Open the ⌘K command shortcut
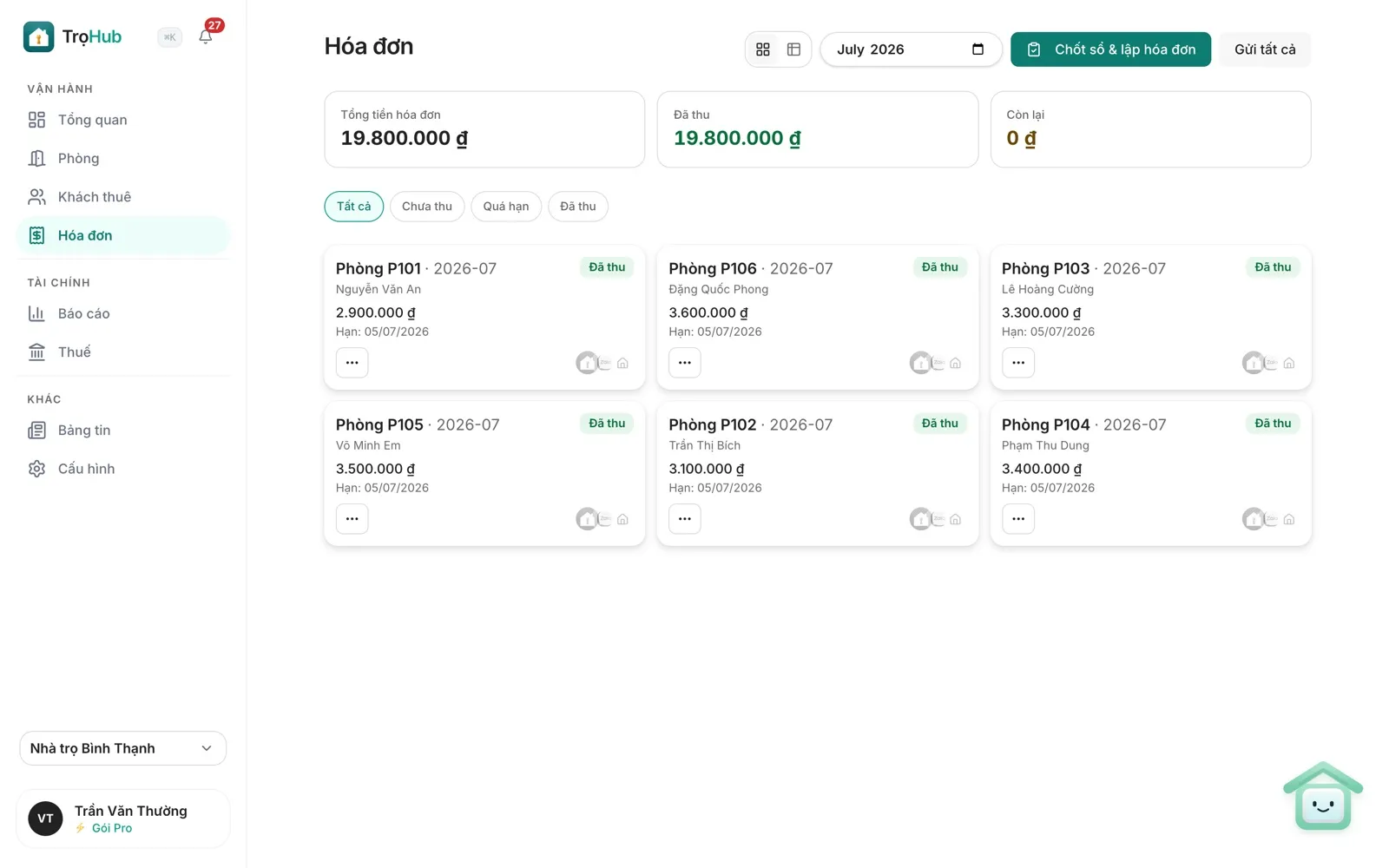Viewport: 1389px width, 868px height. coord(170,36)
